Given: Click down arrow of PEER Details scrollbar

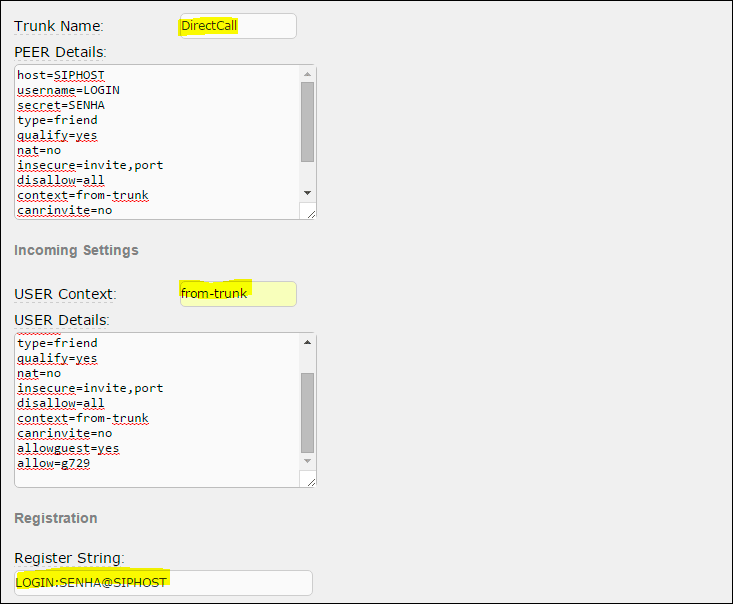Looking at the screenshot, I should pos(307,193).
